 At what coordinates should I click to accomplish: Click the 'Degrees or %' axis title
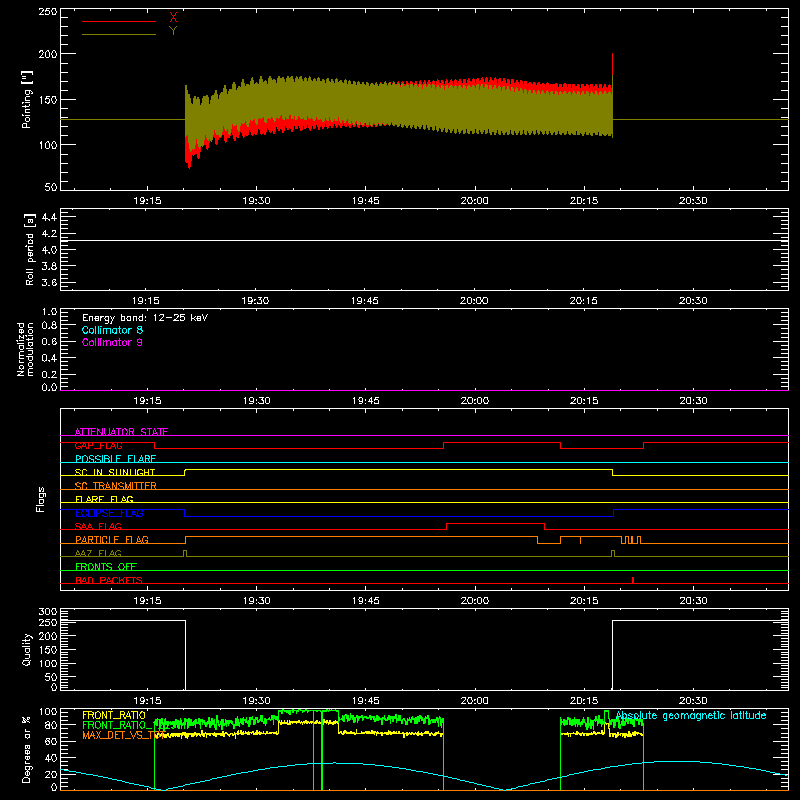(27, 749)
